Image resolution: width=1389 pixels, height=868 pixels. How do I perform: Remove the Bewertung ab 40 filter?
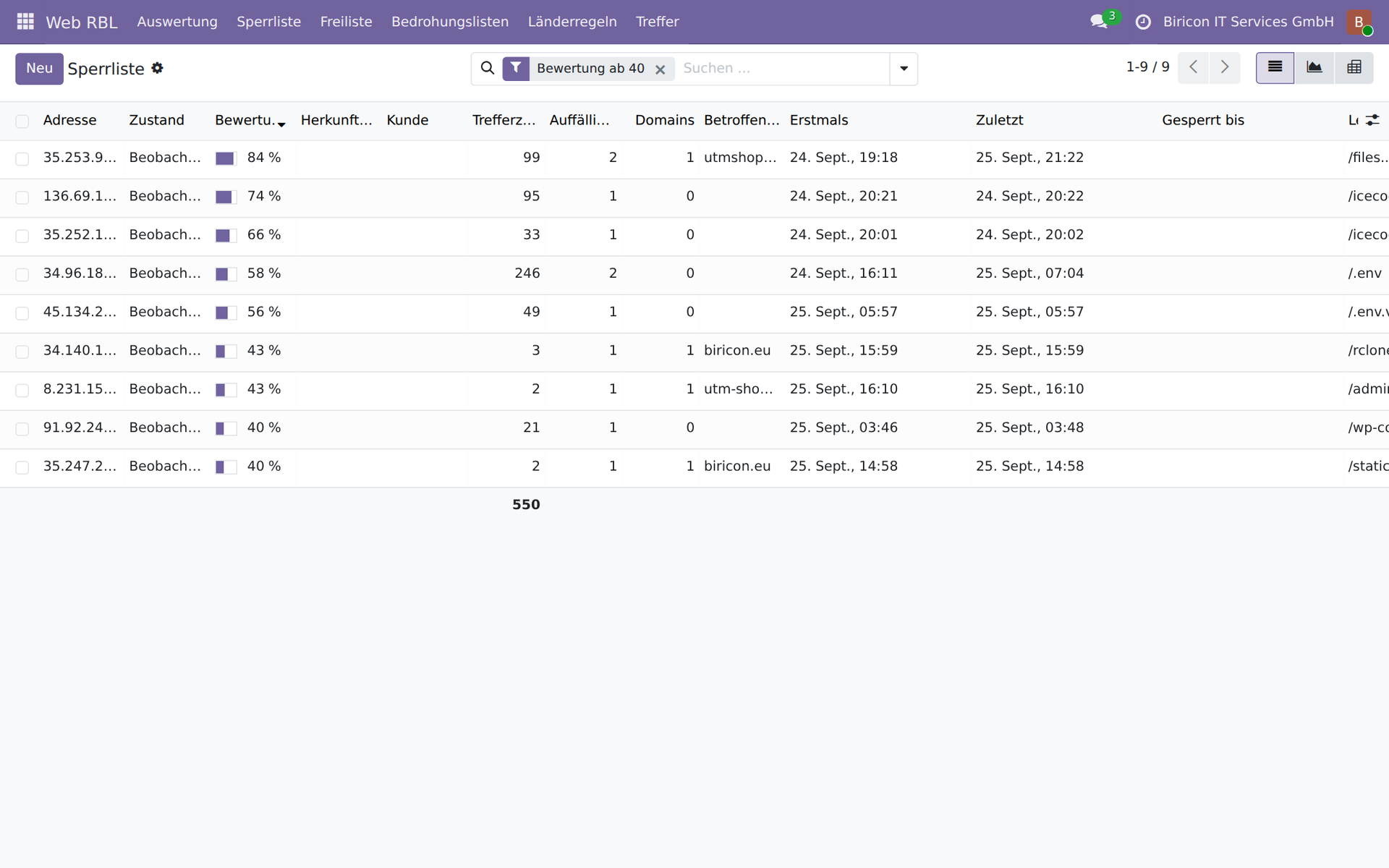pyautogui.click(x=660, y=69)
